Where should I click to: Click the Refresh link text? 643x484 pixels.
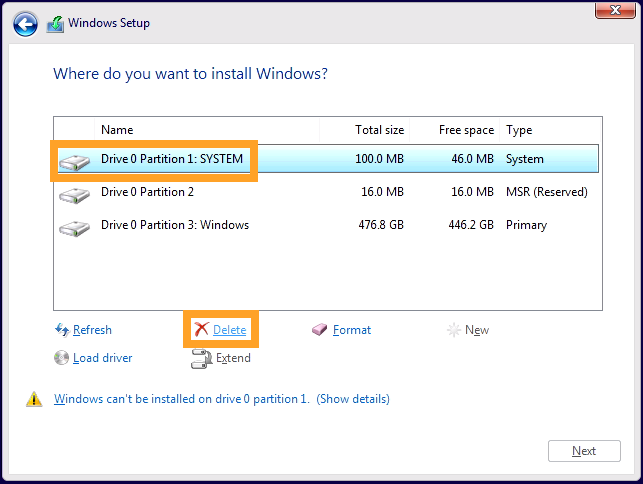coord(92,330)
